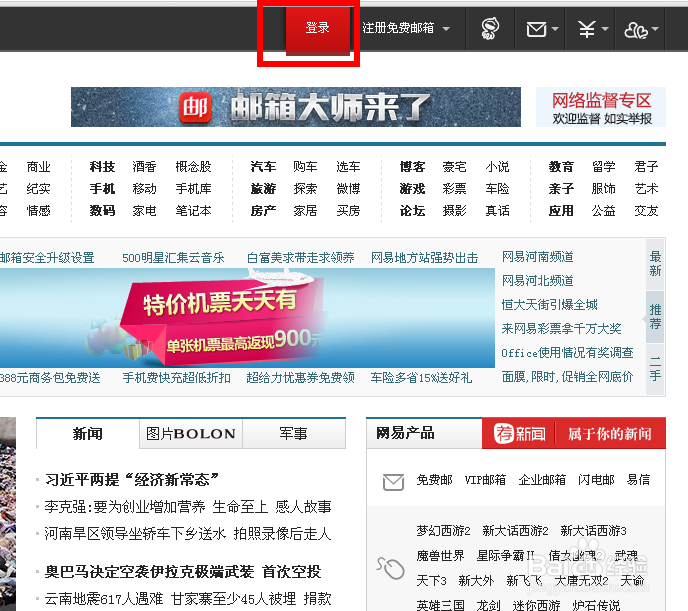
Task: Click the red 登录 login button
Action: [x=318, y=29]
